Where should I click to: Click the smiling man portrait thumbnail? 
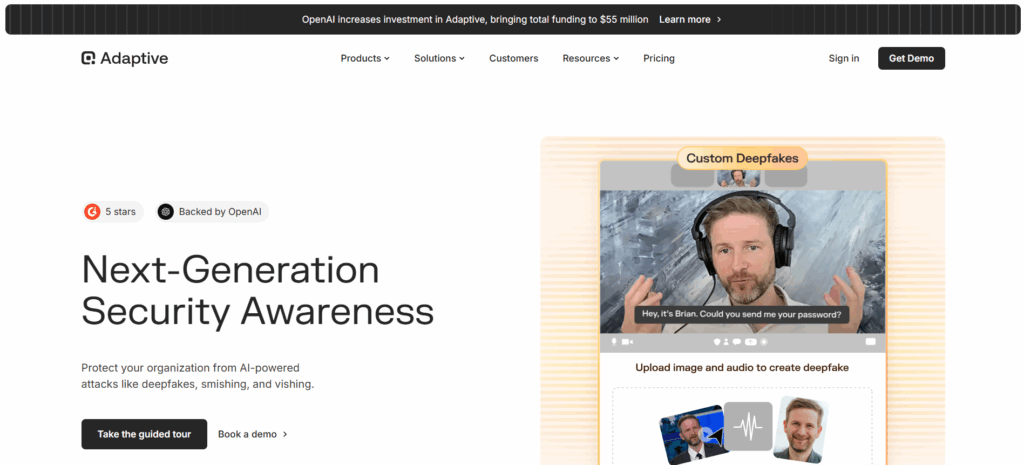coord(801,430)
